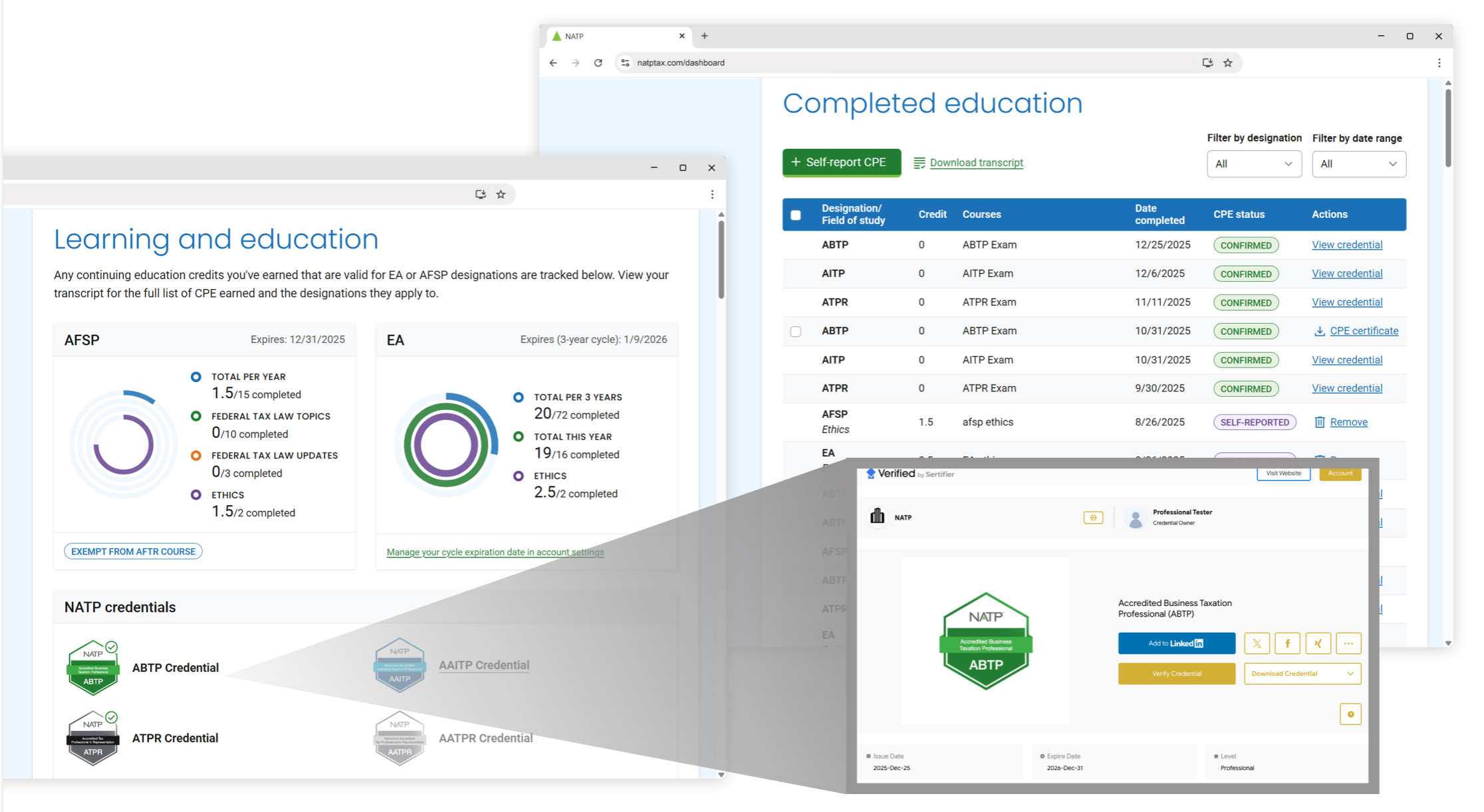
Task: Click the globe language icon near NATP
Action: tap(1093, 518)
